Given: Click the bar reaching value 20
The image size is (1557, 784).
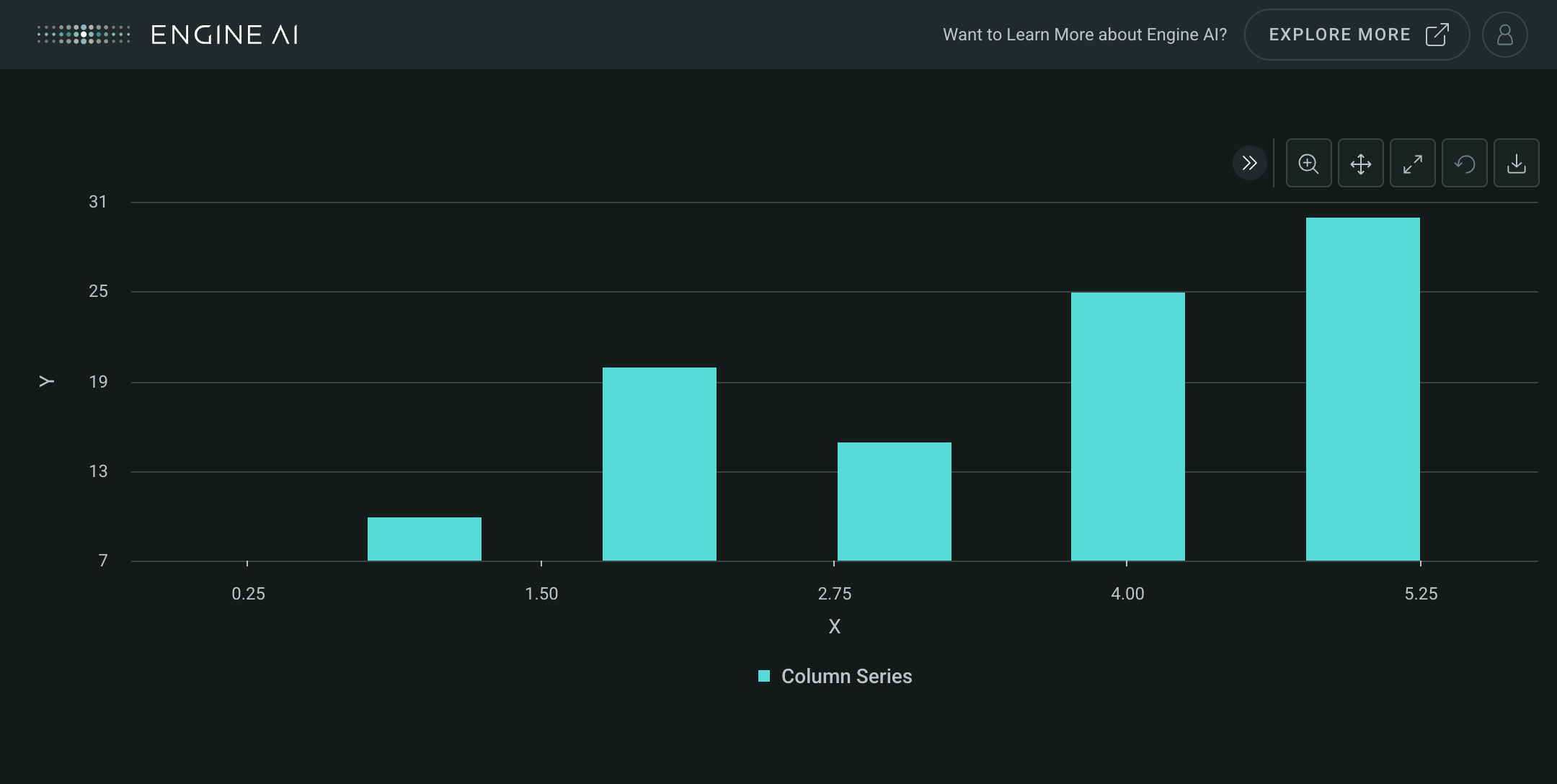Looking at the screenshot, I should (x=660, y=464).
